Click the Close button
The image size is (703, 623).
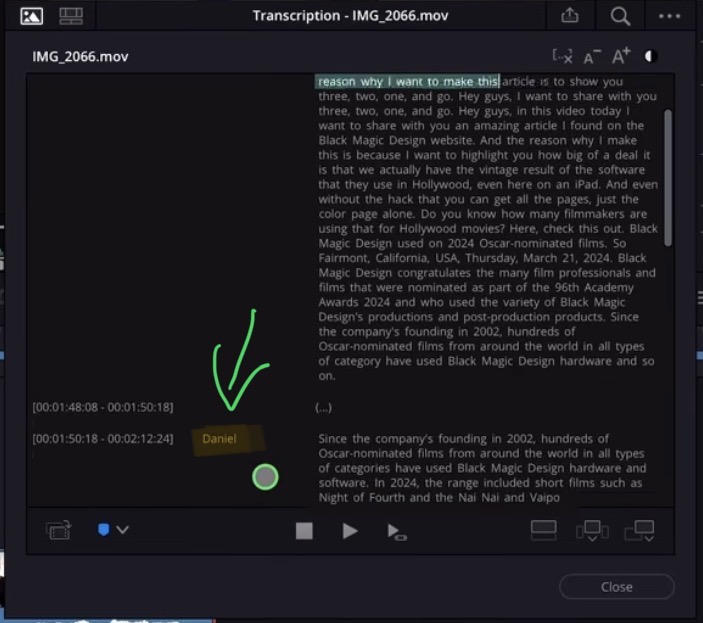[616, 587]
